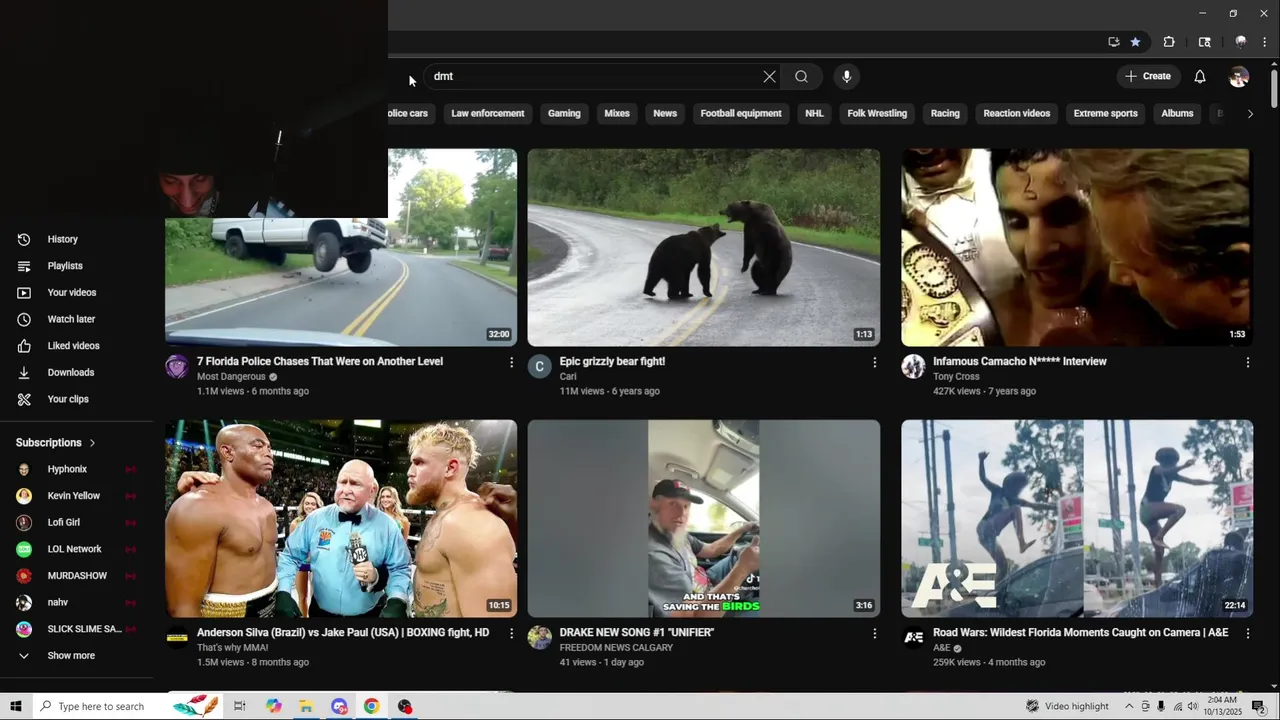Open Chrome's three-dot menu
Image resolution: width=1280 pixels, height=720 pixels.
tap(1264, 42)
